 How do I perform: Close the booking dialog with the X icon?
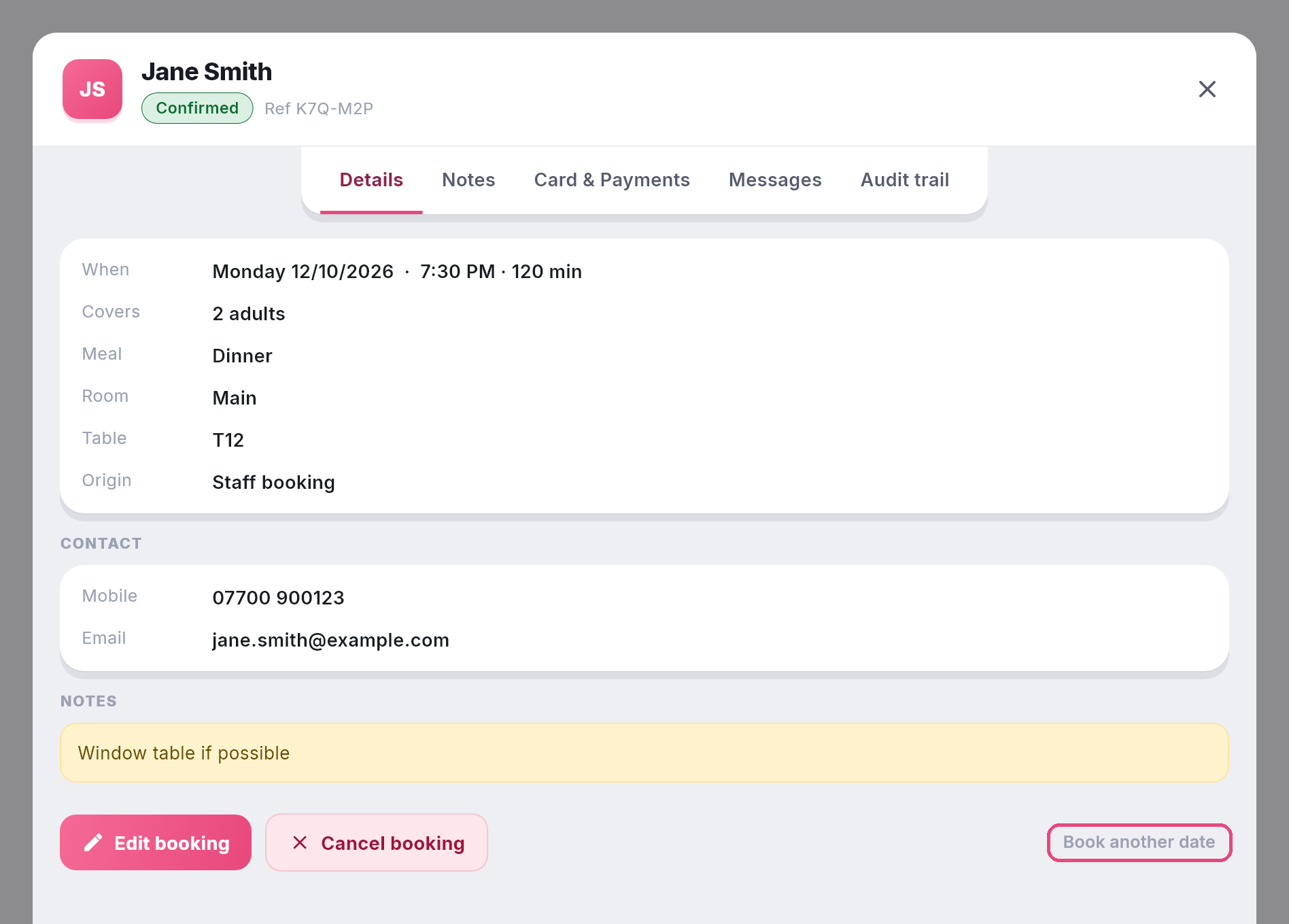pos(1207,89)
